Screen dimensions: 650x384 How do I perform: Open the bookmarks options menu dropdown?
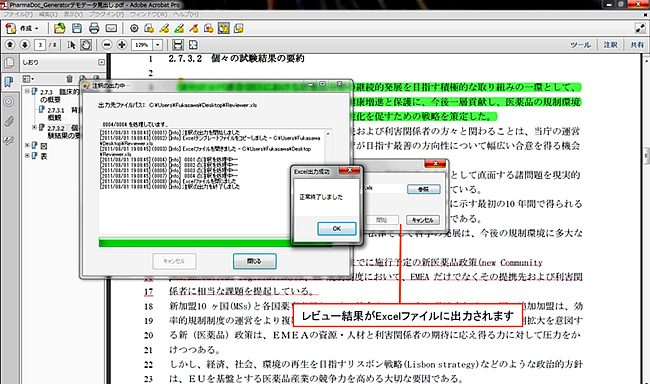pos(28,79)
